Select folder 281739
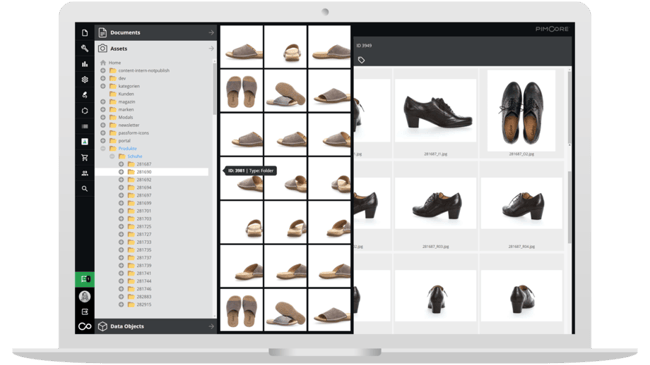This screenshot has height=365, width=650. [x=144, y=265]
